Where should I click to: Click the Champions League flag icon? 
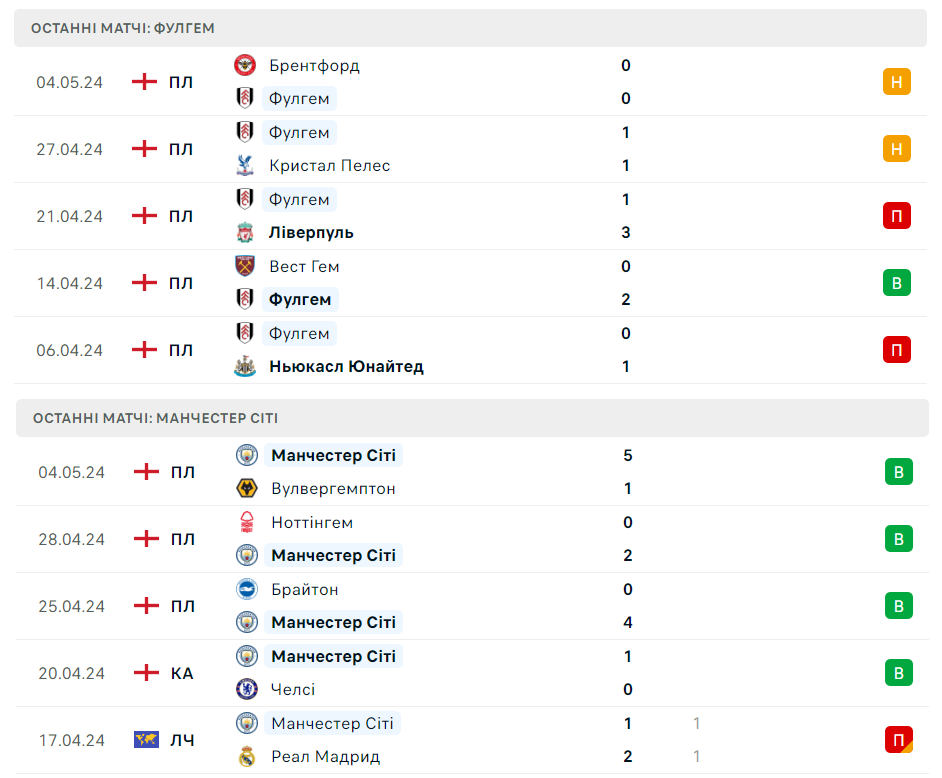(x=147, y=740)
